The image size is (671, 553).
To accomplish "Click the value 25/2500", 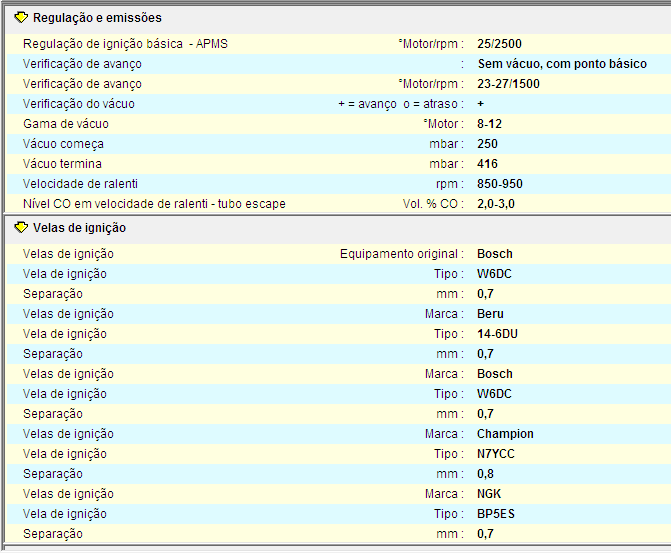I will [499, 44].
